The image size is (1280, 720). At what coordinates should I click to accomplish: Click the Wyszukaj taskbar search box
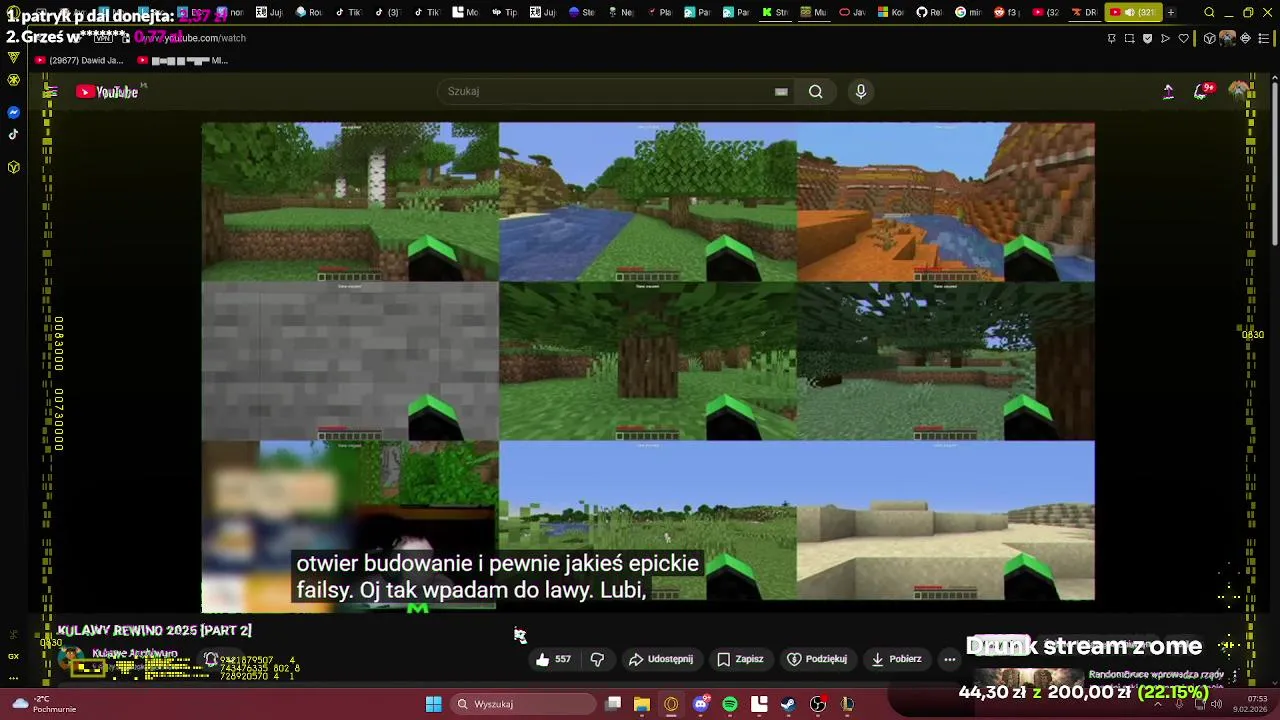pos(522,704)
